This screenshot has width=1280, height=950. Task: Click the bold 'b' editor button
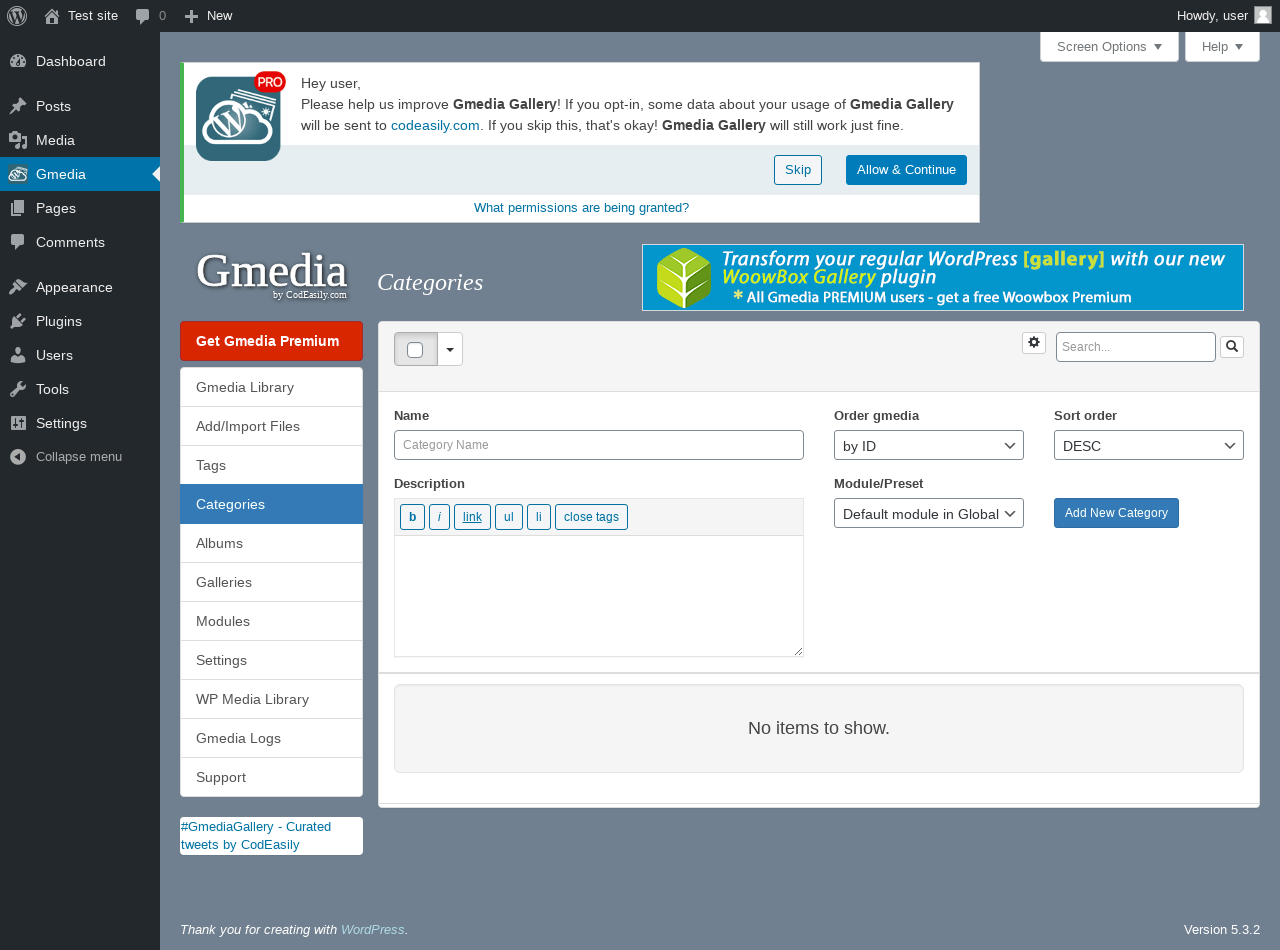point(412,517)
